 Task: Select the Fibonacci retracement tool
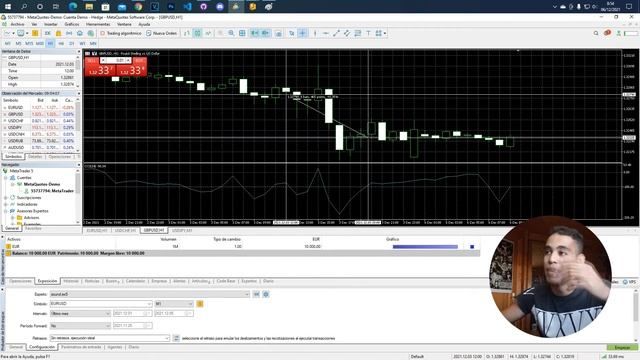click(358, 33)
